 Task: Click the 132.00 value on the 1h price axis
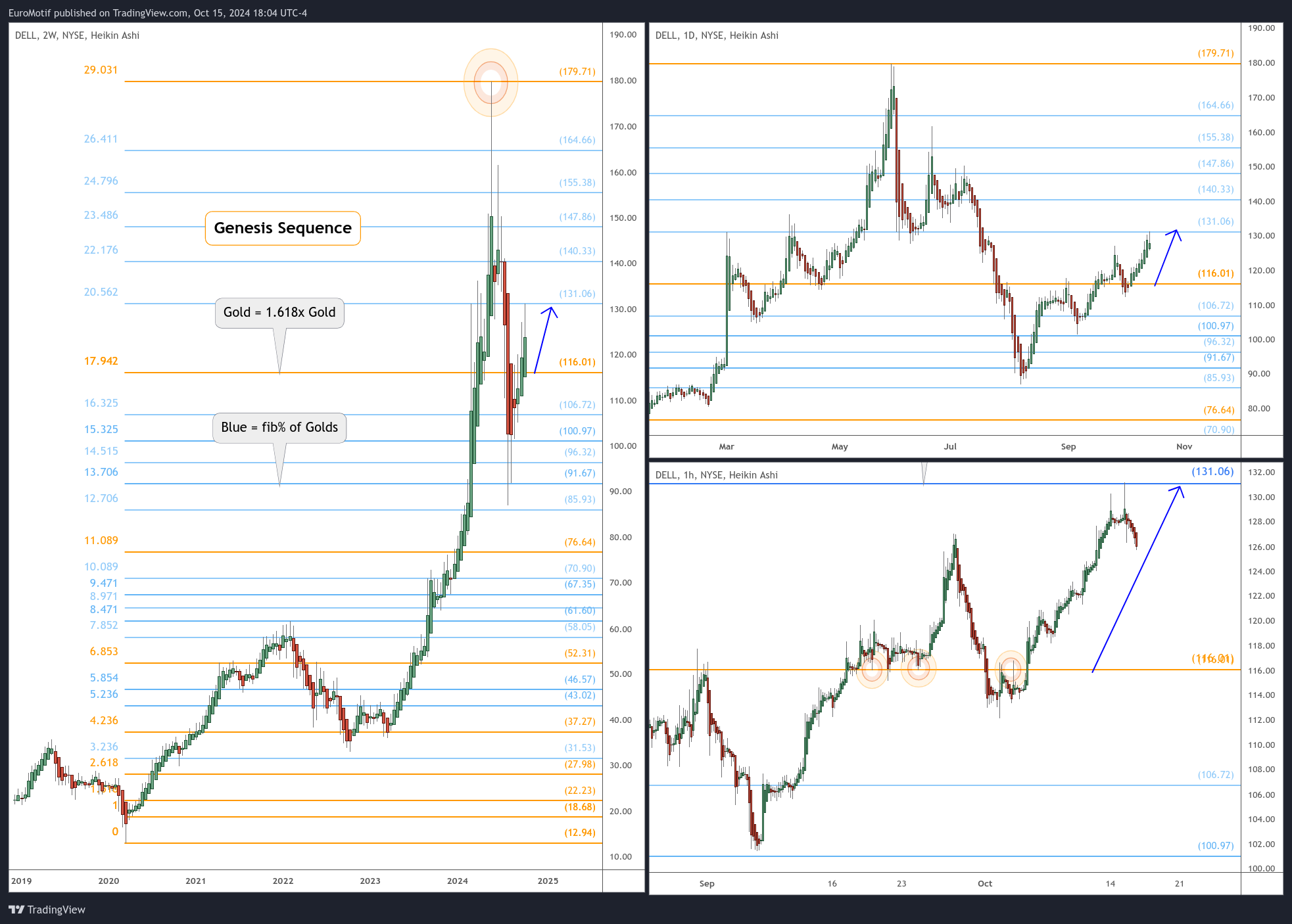coord(1262,473)
